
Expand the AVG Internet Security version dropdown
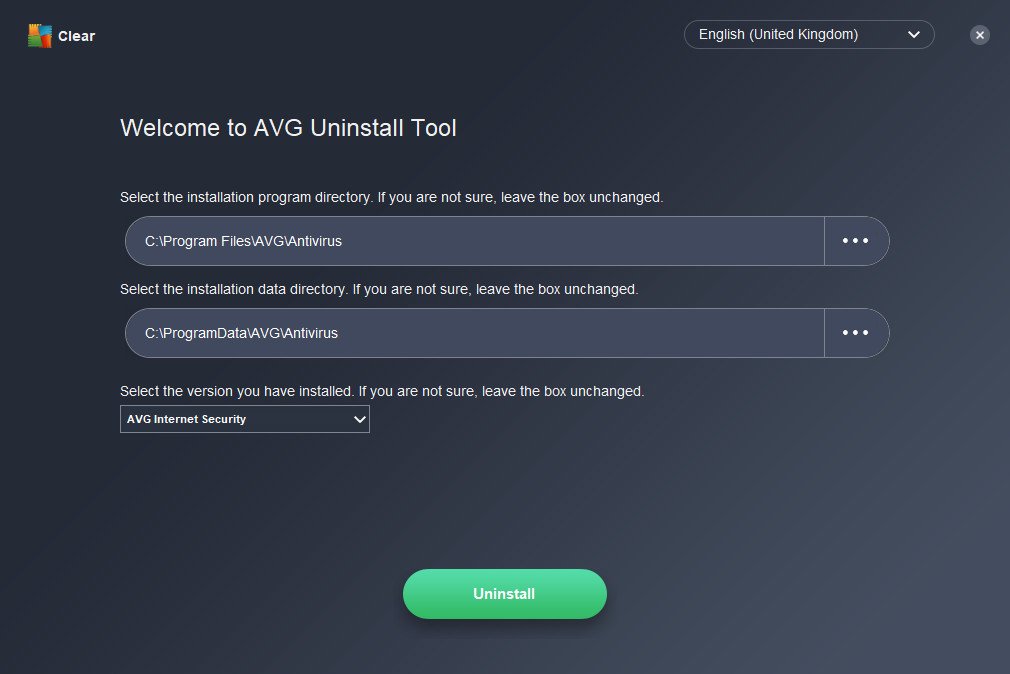(x=244, y=420)
